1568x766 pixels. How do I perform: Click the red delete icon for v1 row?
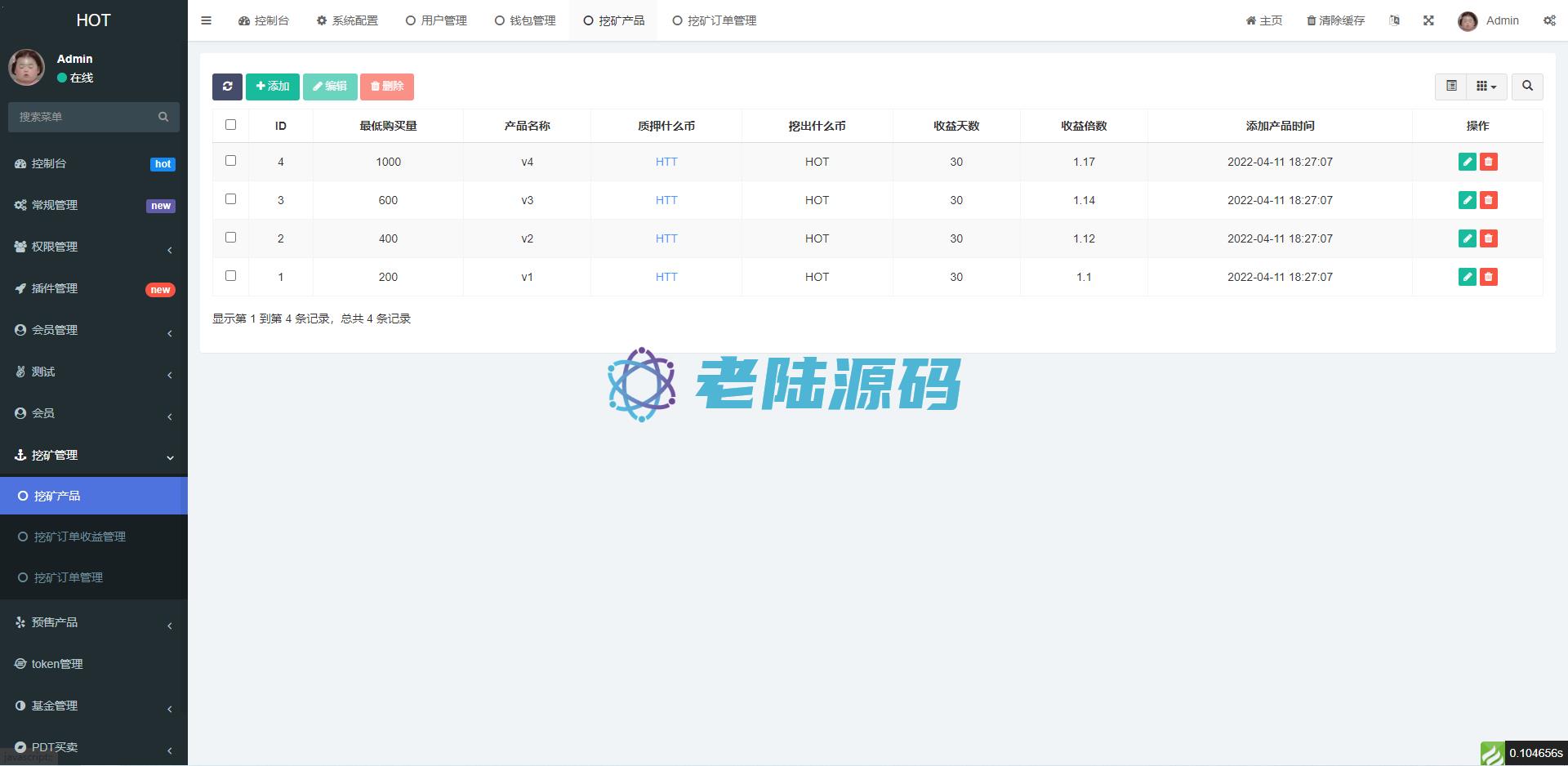(x=1488, y=277)
